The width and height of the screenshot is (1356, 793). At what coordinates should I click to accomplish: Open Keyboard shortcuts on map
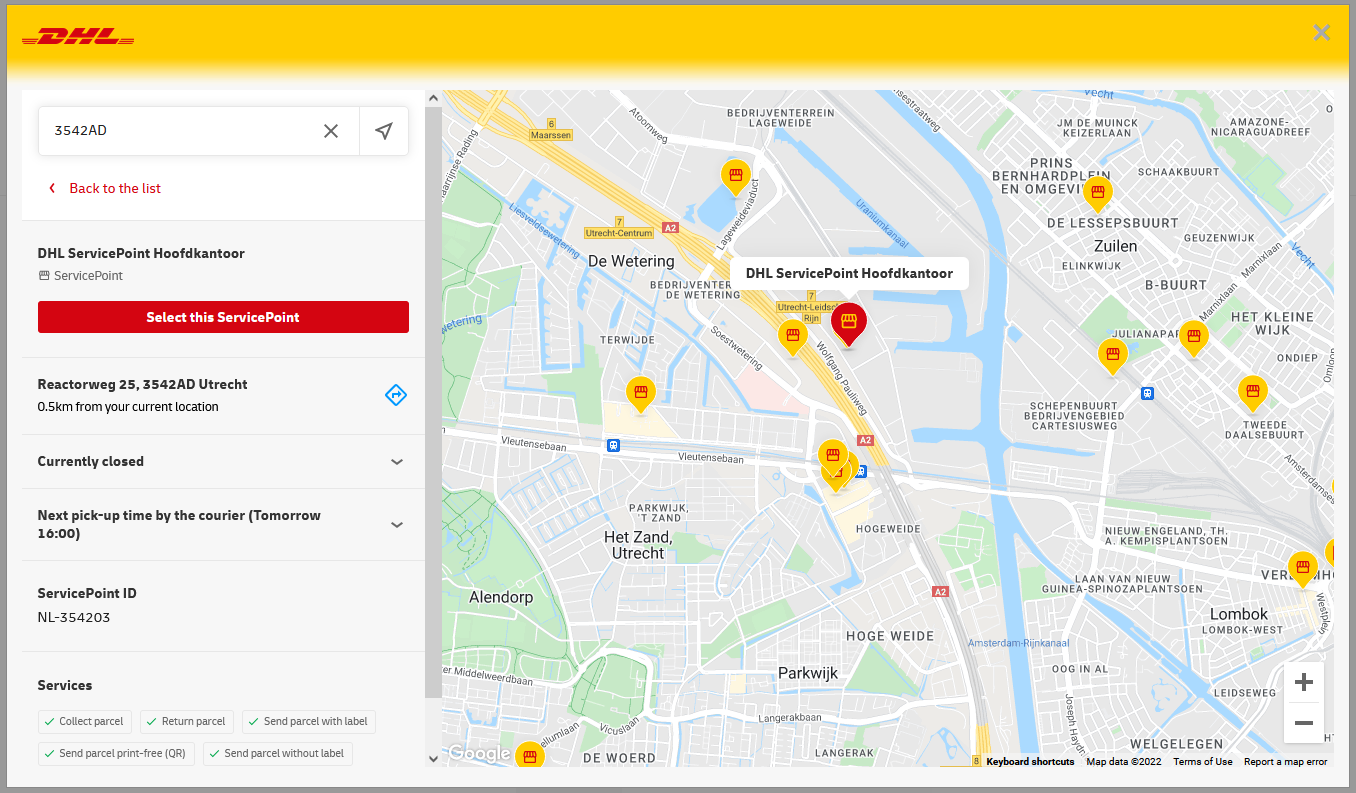coord(1030,762)
